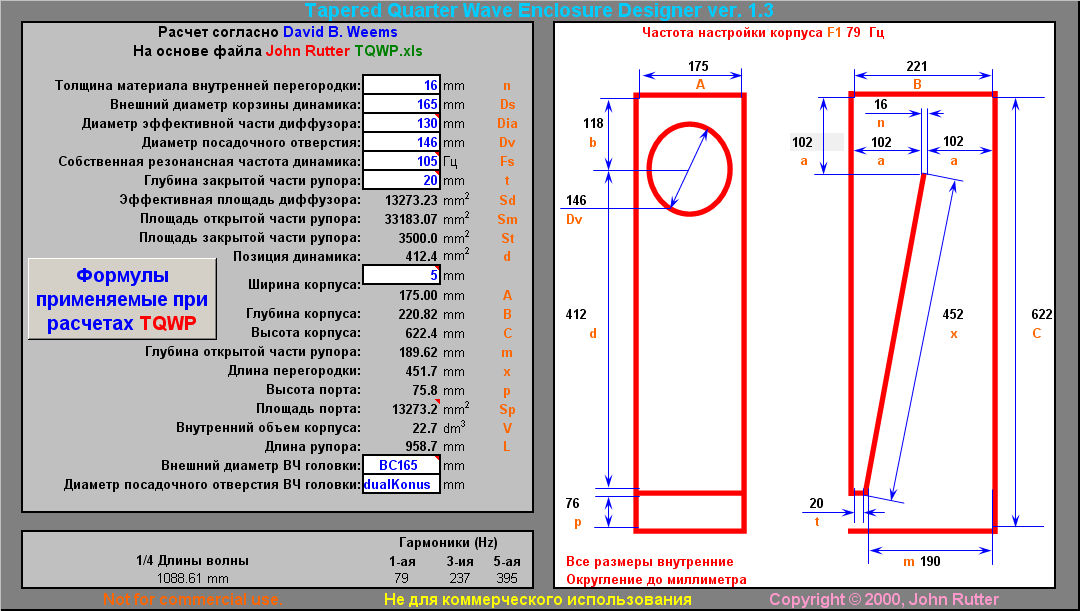Click the 118 dimension label b
1080x611 pixels.
pos(593,123)
